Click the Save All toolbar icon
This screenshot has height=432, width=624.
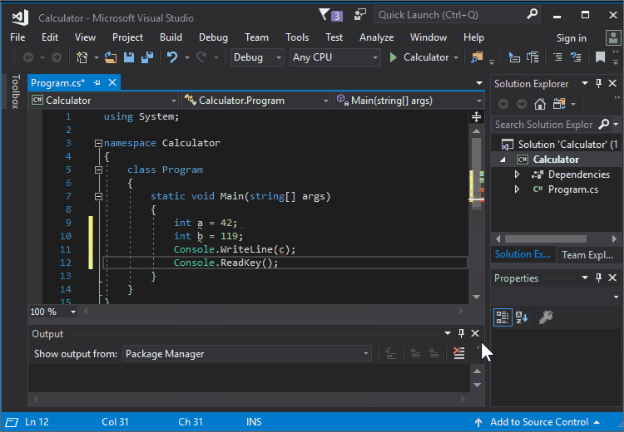[x=146, y=57]
